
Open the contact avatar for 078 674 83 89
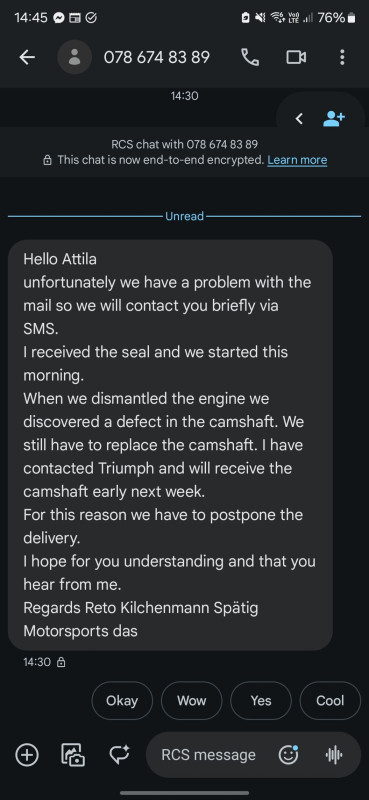(75, 57)
